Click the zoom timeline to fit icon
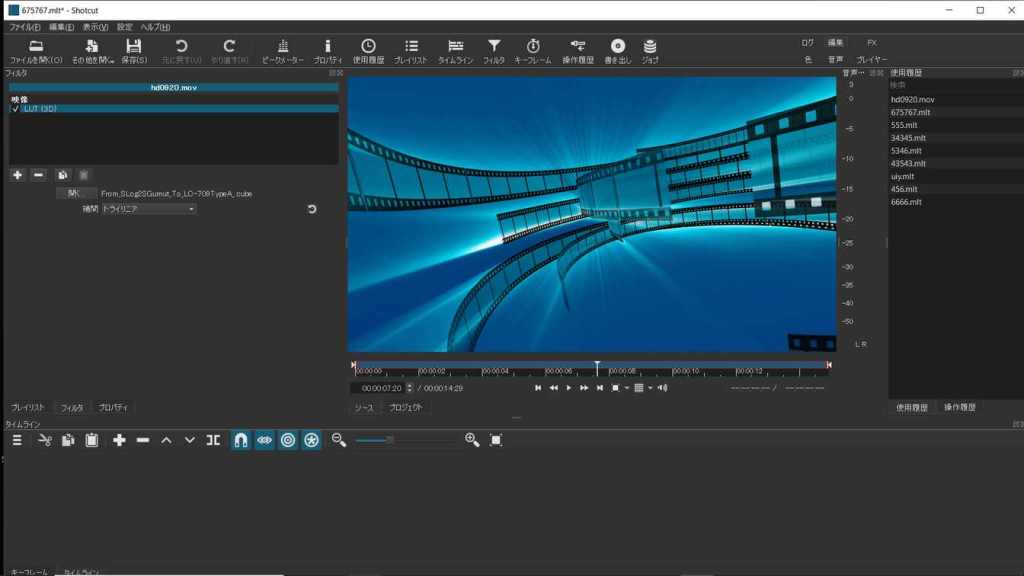The height and width of the screenshot is (576, 1024). 496,440
